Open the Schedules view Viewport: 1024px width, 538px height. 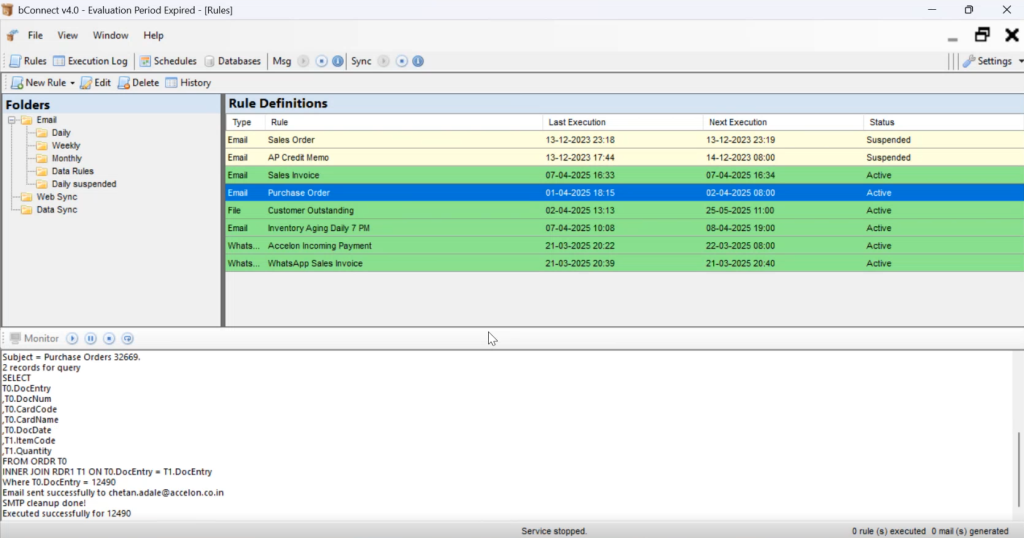(167, 61)
